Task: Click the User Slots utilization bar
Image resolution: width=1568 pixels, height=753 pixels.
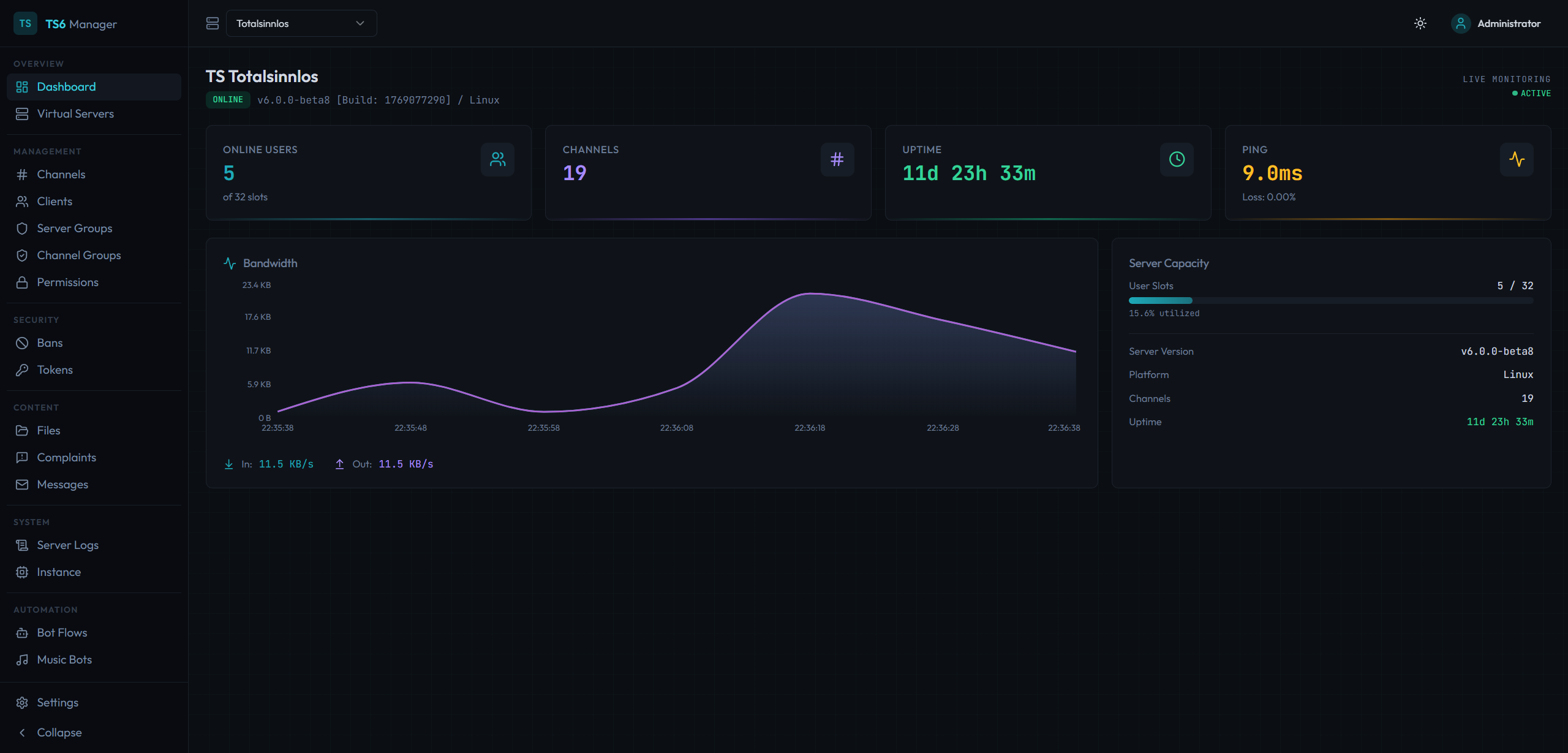Action: pos(1330,301)
